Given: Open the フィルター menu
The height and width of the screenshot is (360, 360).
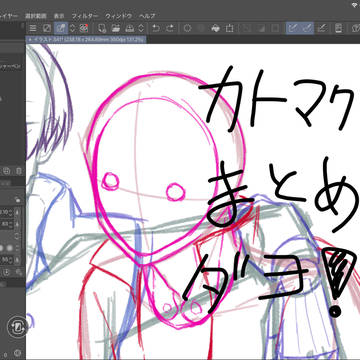Looking at the screenshot, I should click(x=85, y=16).
